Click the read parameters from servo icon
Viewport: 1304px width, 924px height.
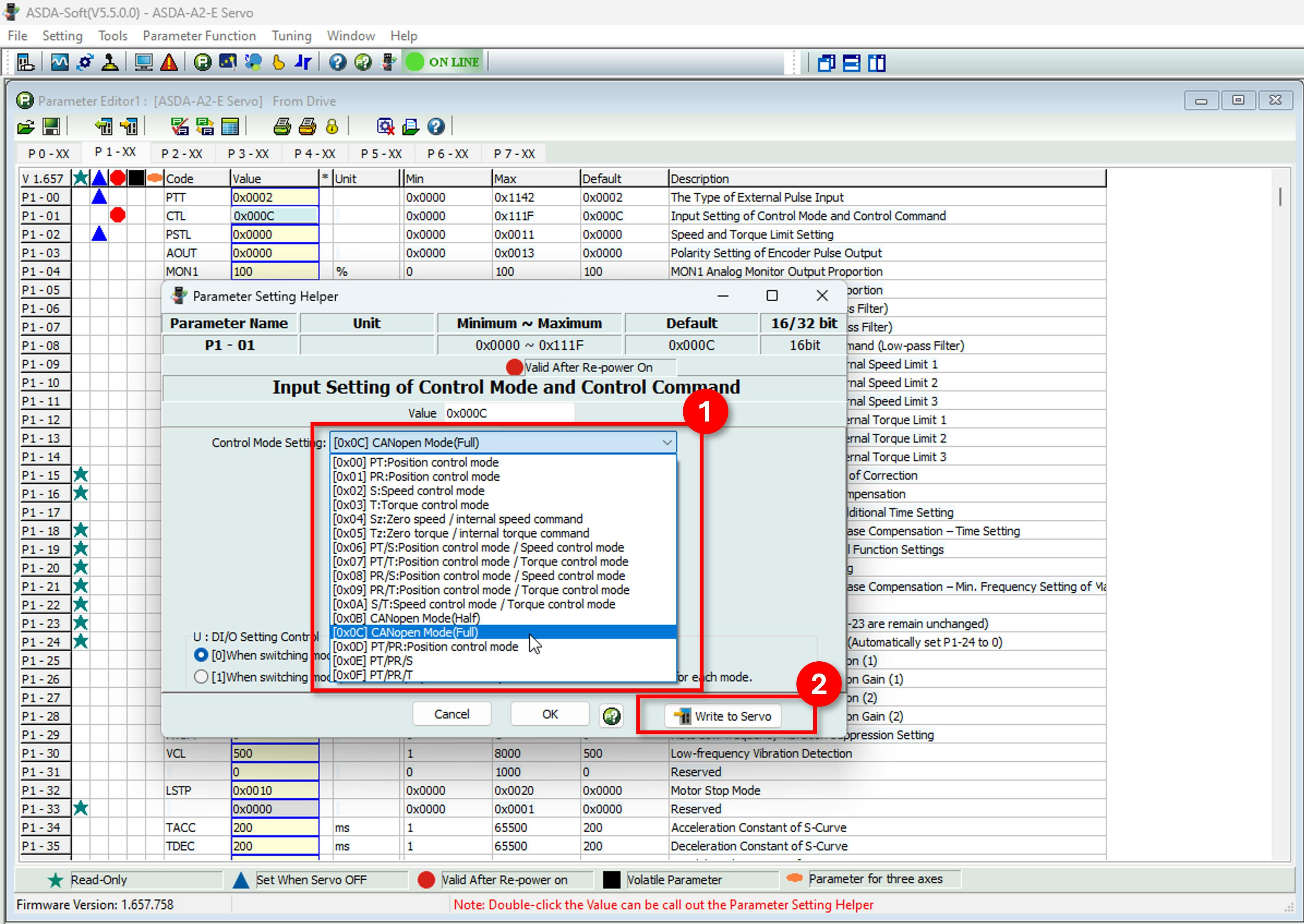(x=104, y=126)
